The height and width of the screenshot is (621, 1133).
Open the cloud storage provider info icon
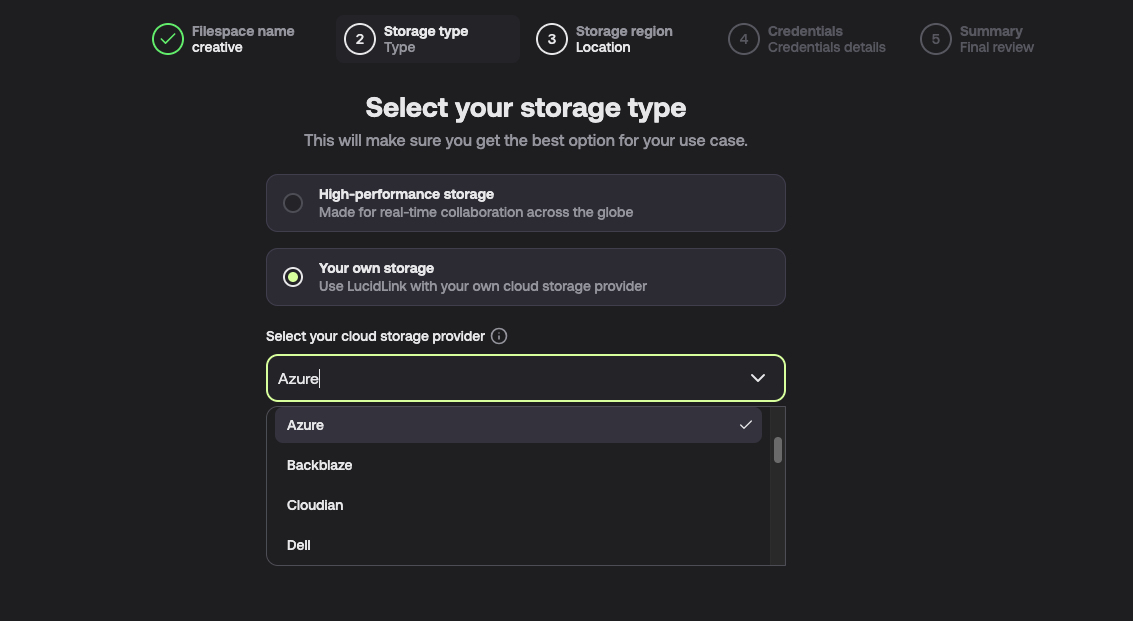click(x=499, y=336)
